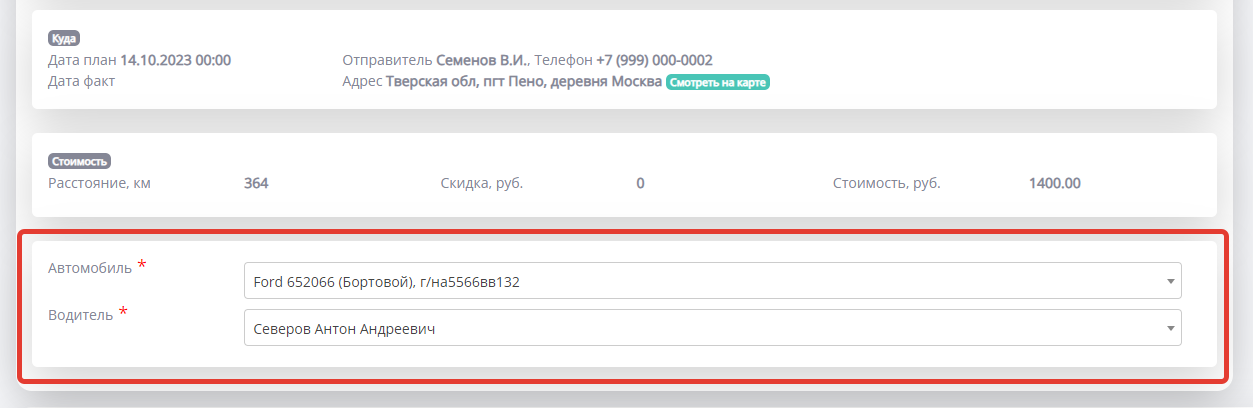Click the cost value 1400.00

[1054, 183]
